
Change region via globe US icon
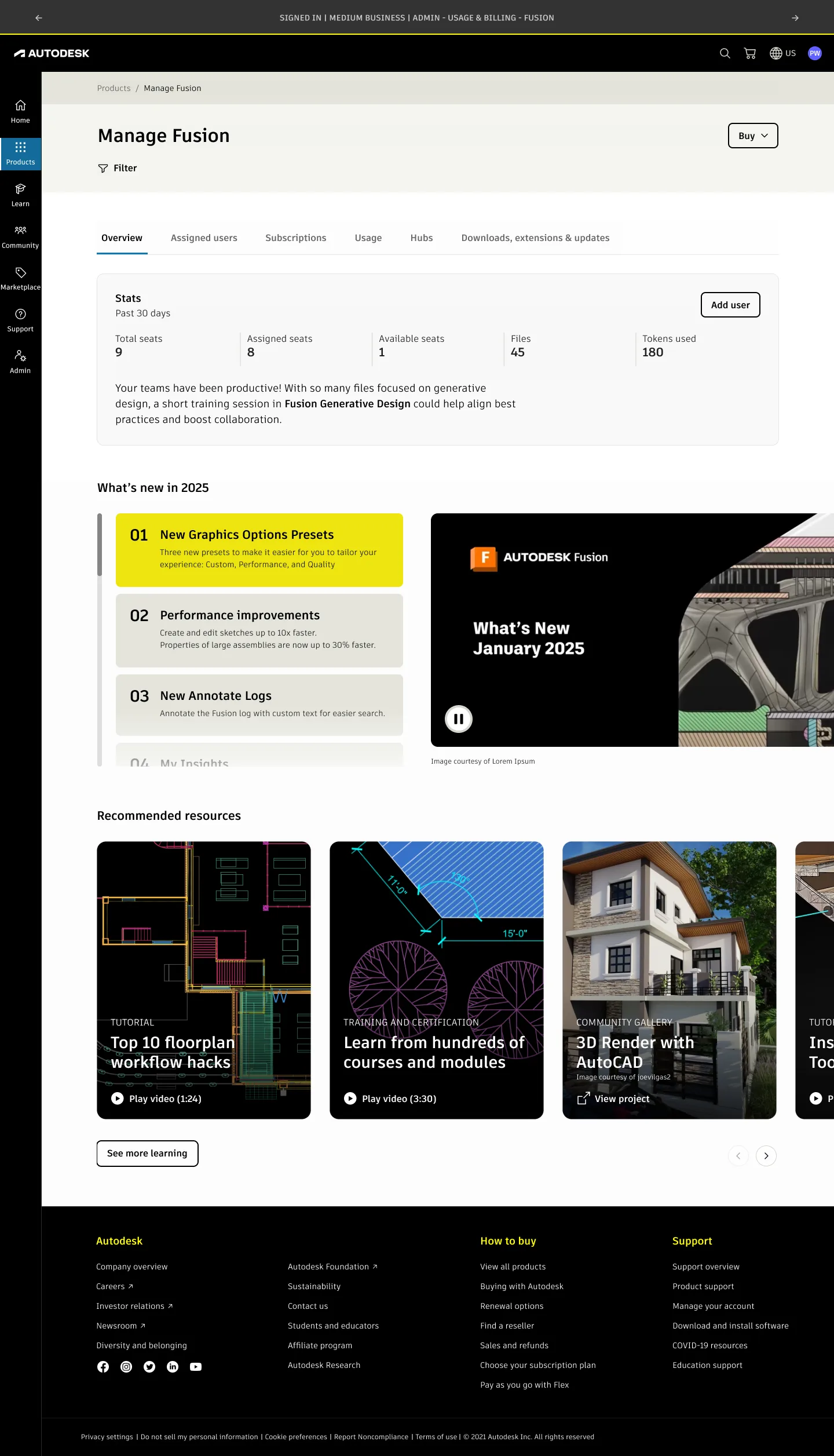(782, 53)
